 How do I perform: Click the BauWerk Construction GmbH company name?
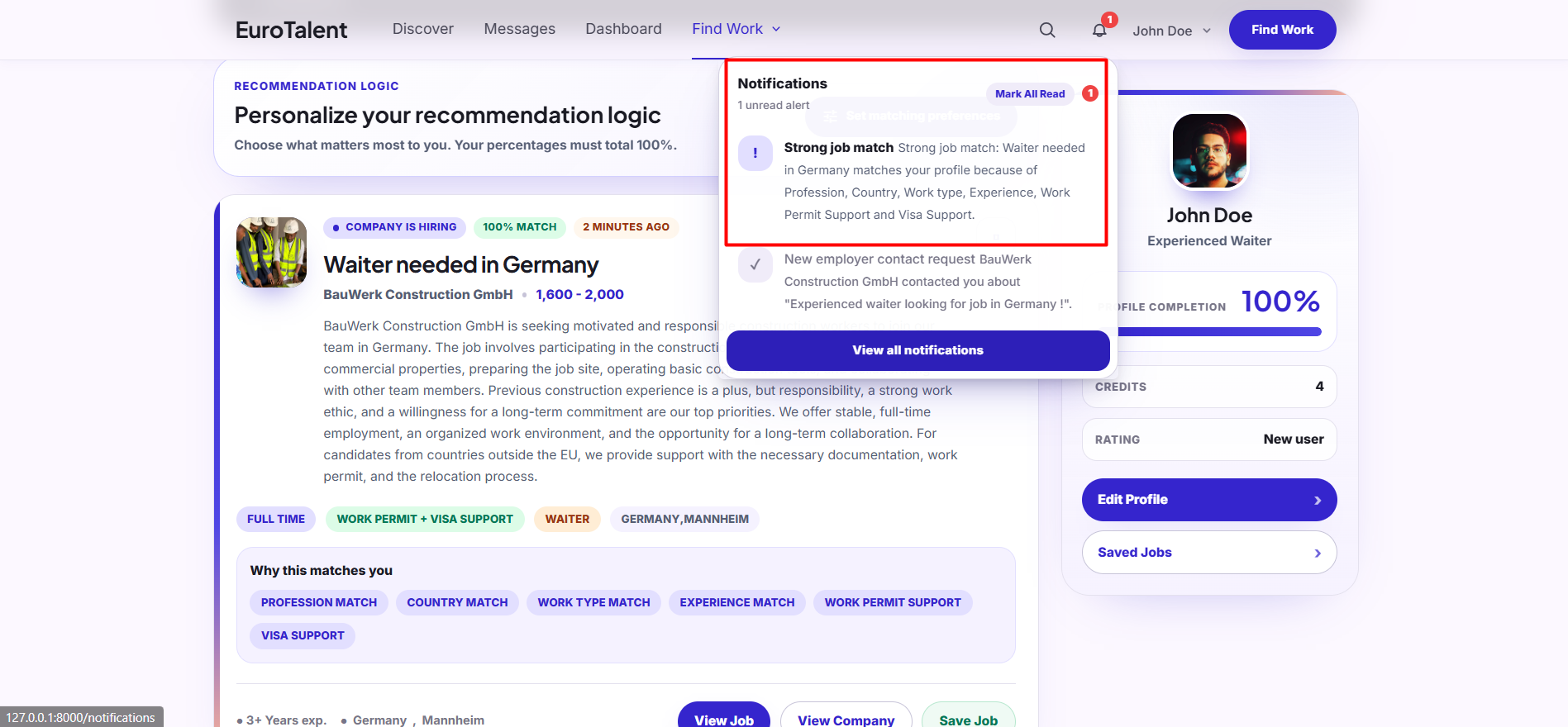coord(418,295)
